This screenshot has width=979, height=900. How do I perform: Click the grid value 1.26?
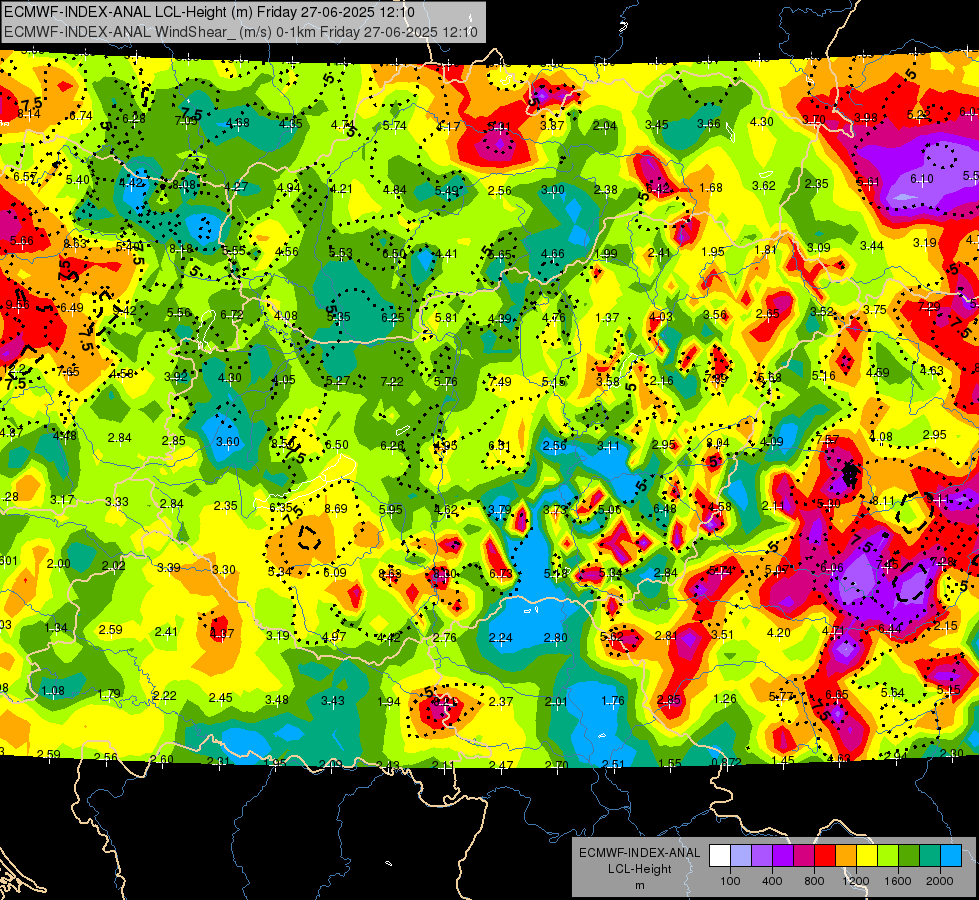pyautogui.click(x=725, y=698)
